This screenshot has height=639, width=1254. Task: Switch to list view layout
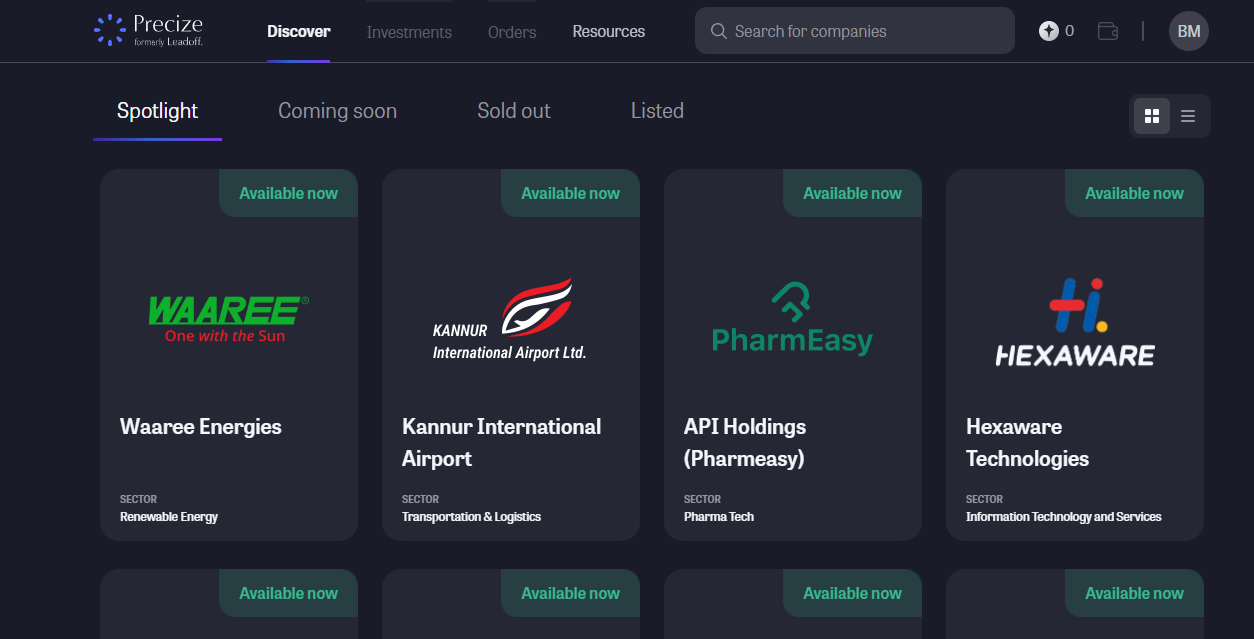(1188, 116)
